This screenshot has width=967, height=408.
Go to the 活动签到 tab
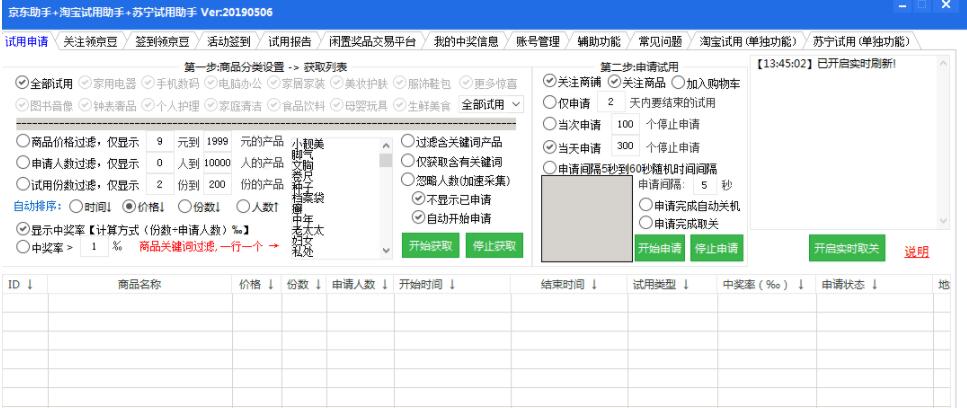point(228,42)
